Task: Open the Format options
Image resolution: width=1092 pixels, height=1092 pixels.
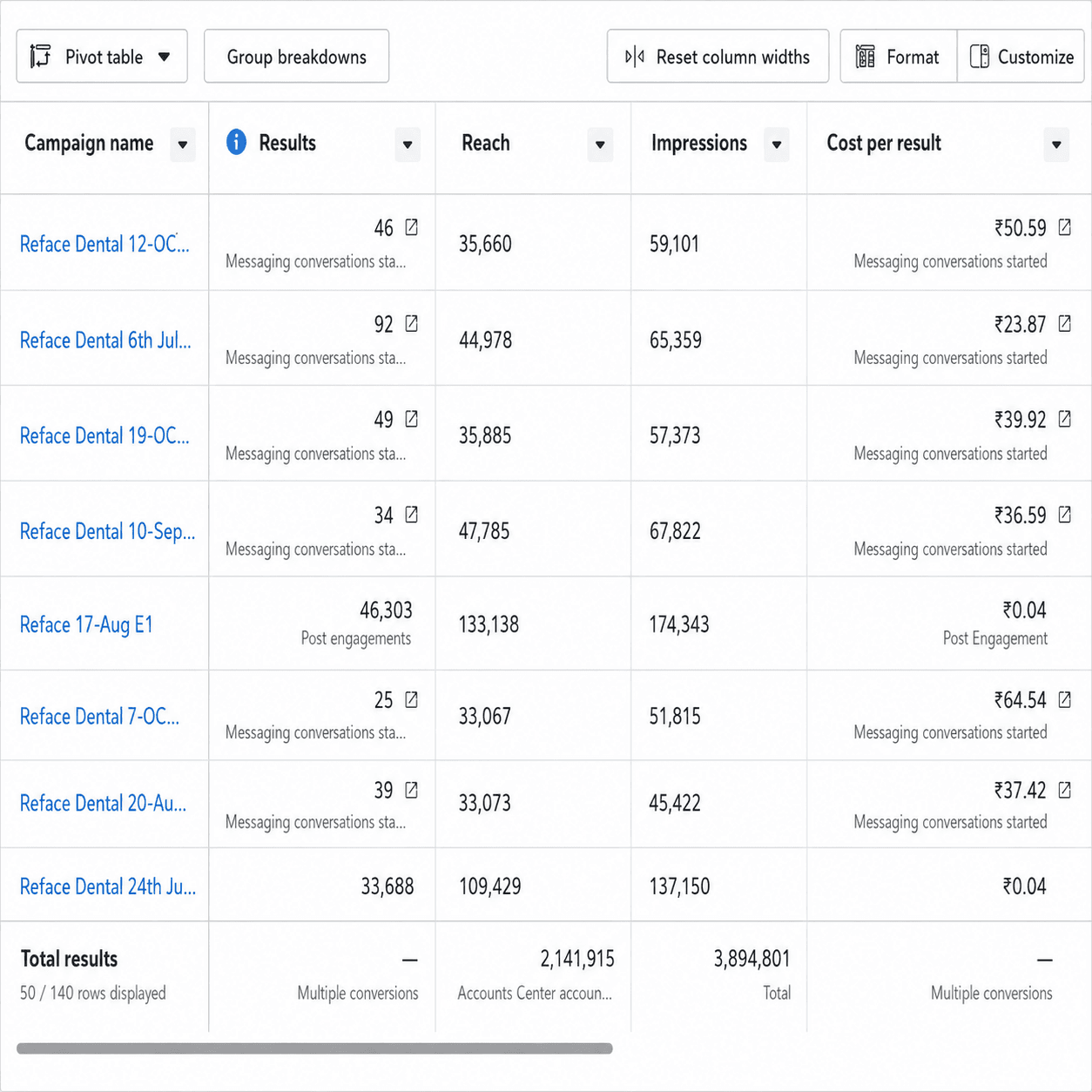Action: pos(899,57)
